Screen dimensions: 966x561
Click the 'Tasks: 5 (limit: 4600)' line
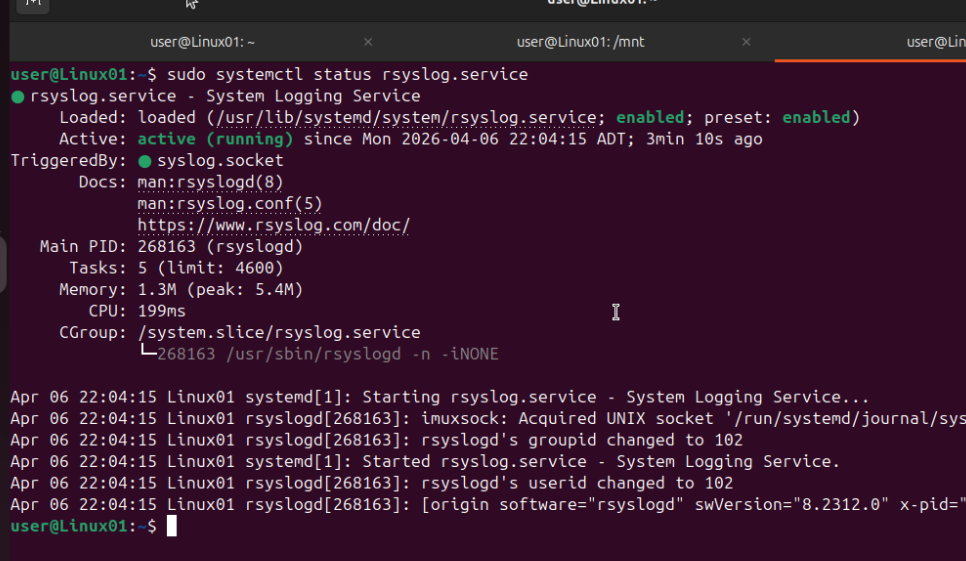click(176, 268)
